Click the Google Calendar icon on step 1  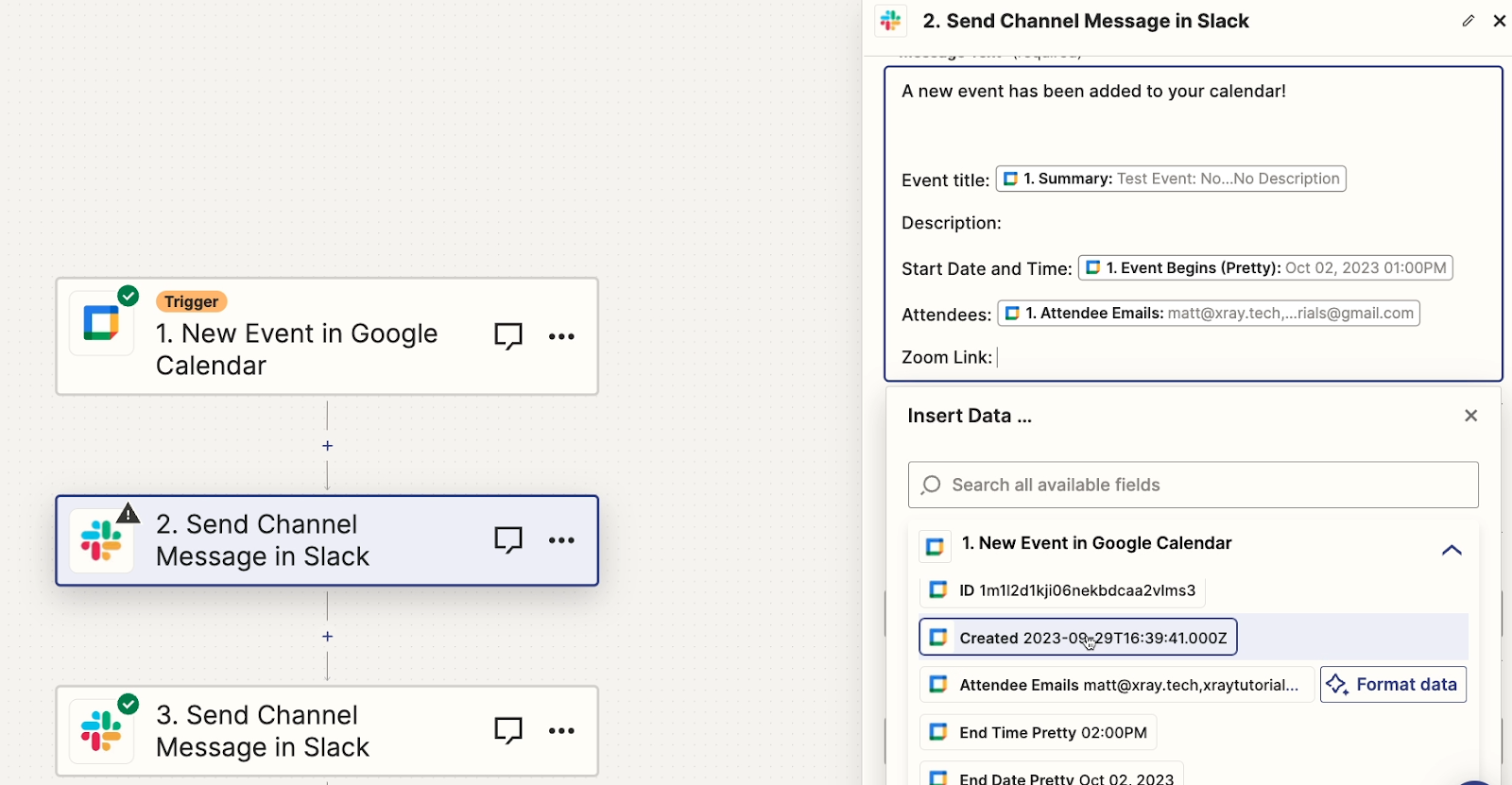pos(101,323)
